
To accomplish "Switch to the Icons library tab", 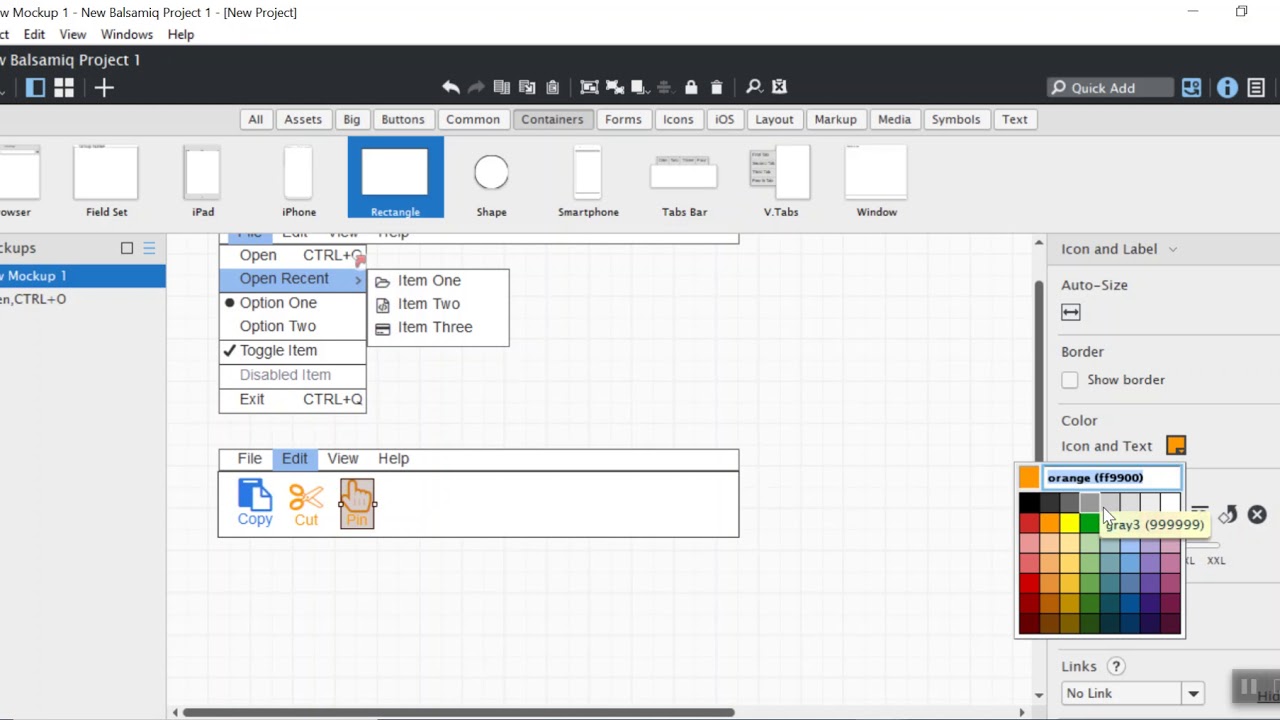I will tap(678, 119).
